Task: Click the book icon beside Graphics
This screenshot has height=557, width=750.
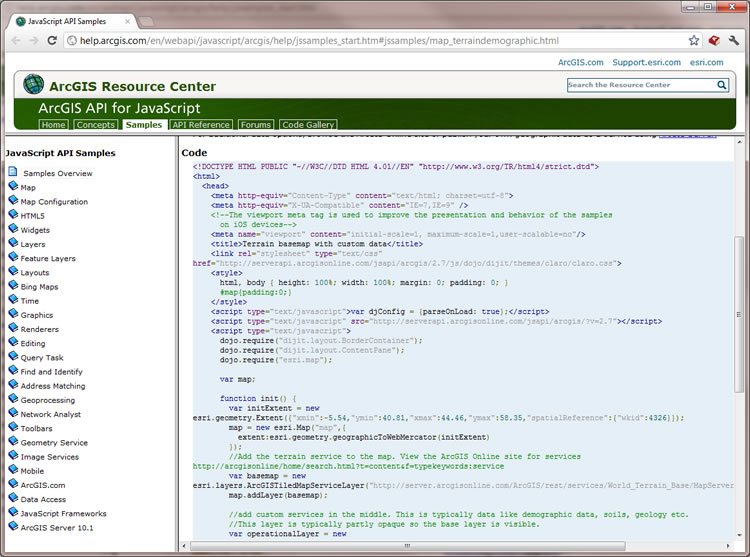Action: [x=13, y=314]
